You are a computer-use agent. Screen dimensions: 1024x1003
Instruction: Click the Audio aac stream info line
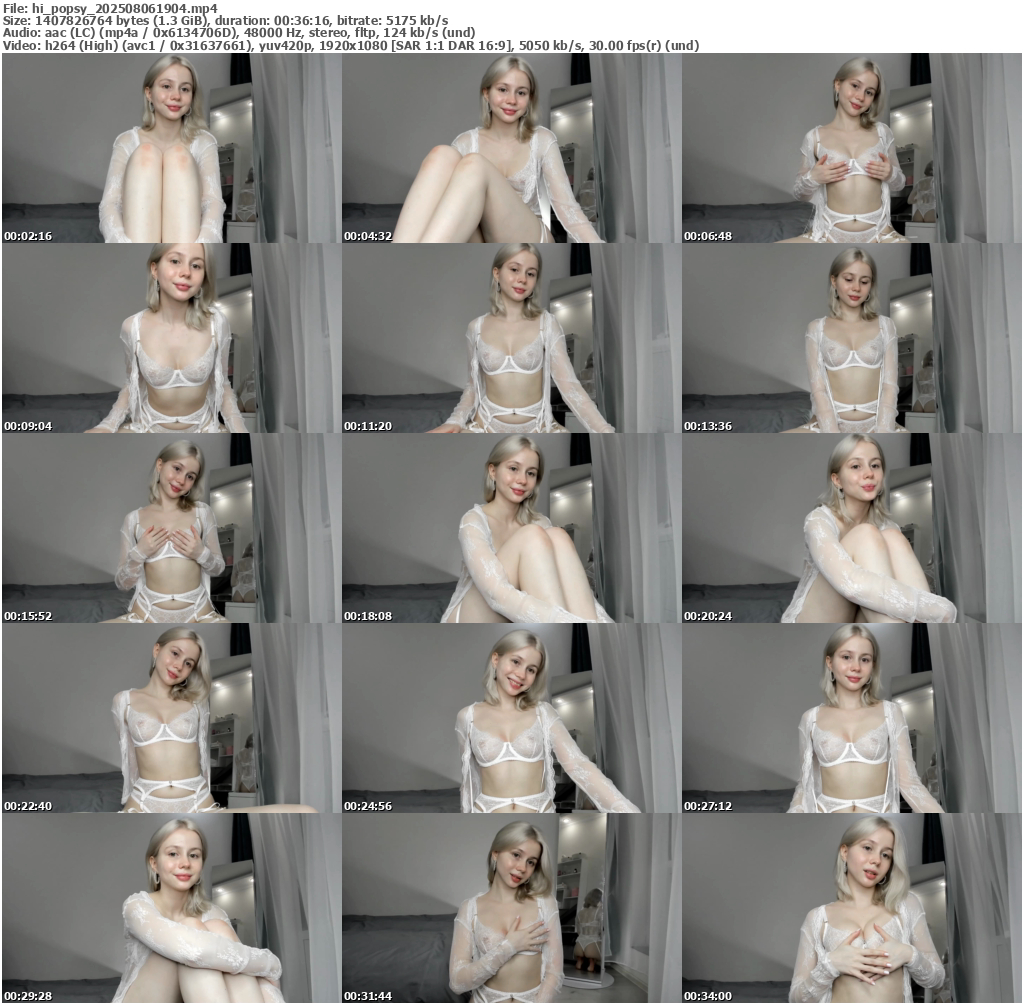239,33
